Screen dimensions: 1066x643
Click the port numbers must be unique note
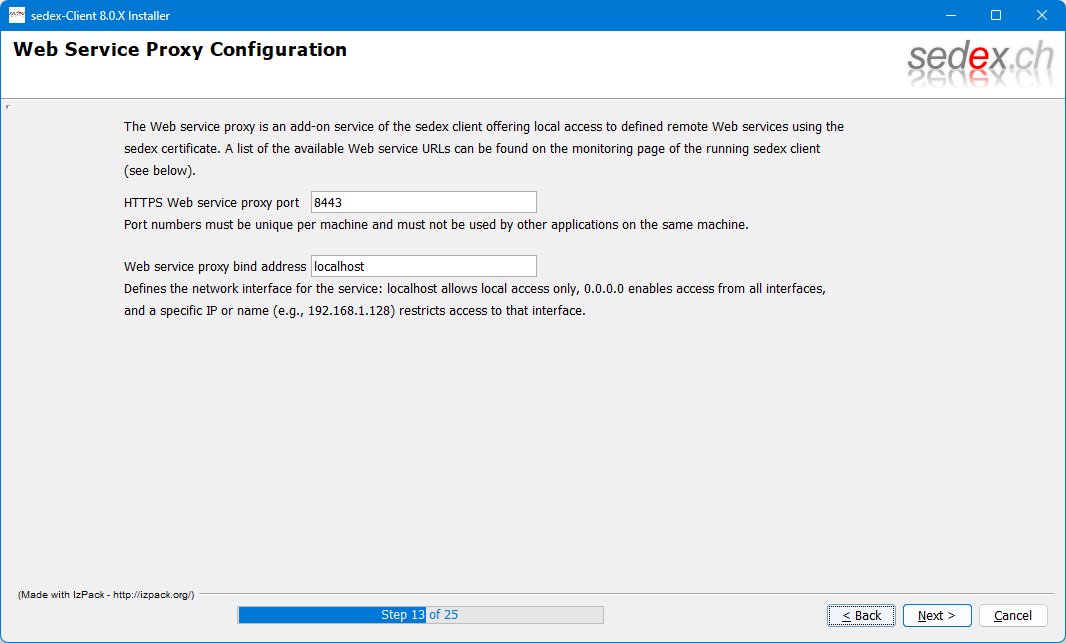436,225
